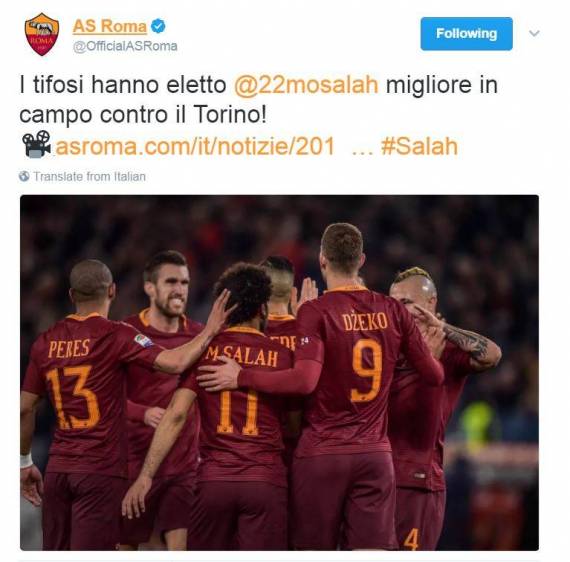Expand the tweet options chevron
This screenshot has width=570, height=562.
tap(534, 33)
